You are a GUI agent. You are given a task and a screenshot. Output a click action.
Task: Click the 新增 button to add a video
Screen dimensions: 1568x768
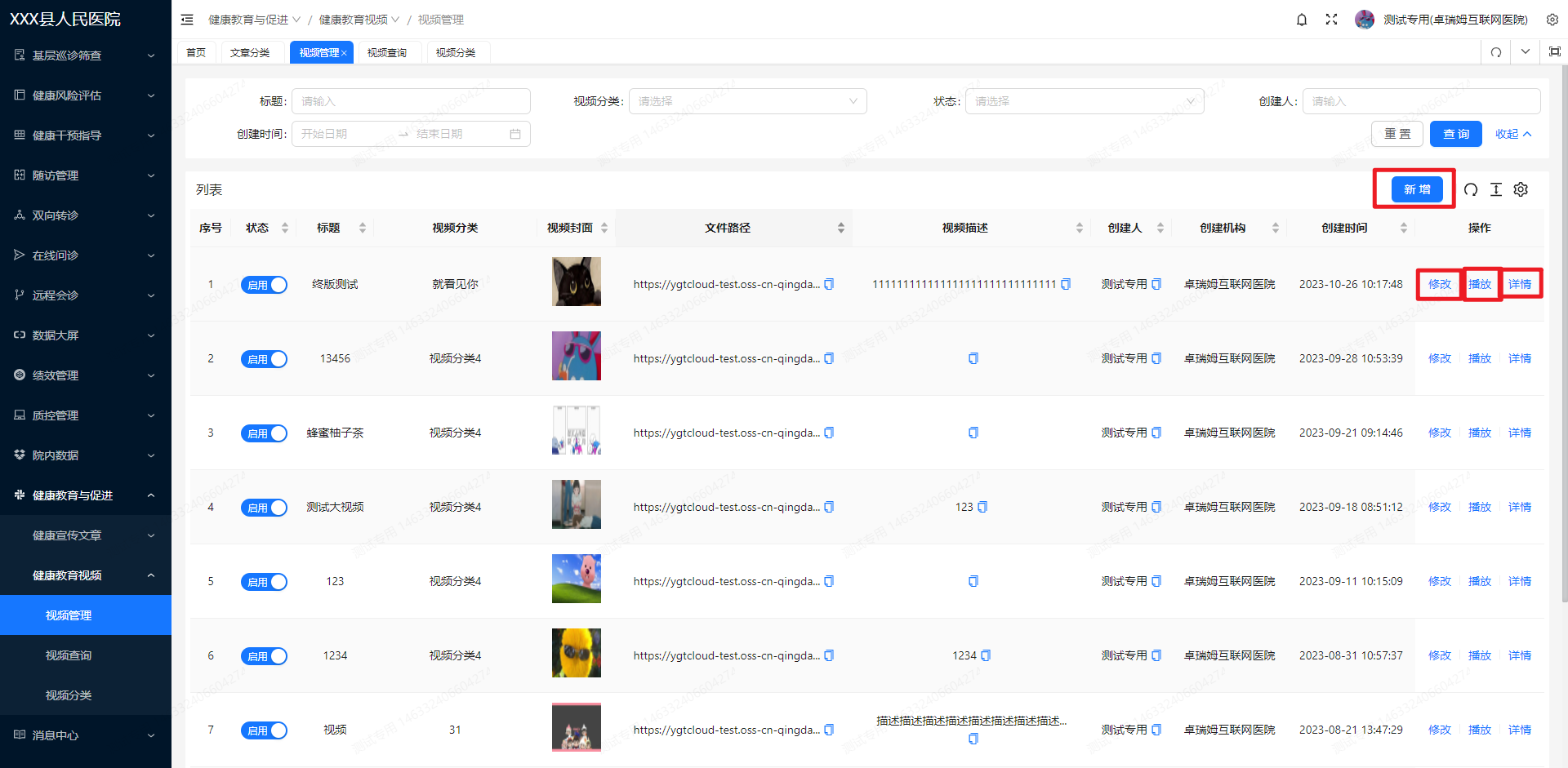point(1415,189)
